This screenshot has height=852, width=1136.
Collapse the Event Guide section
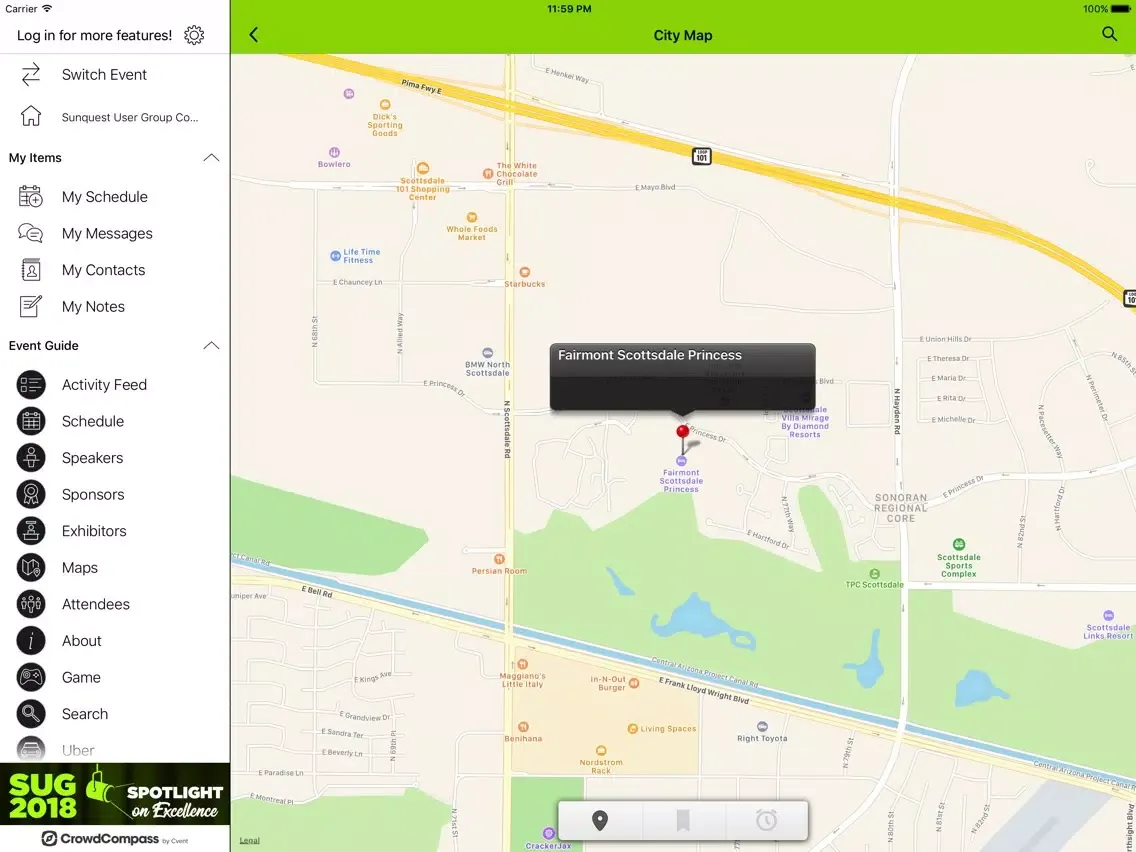(211, 346)
